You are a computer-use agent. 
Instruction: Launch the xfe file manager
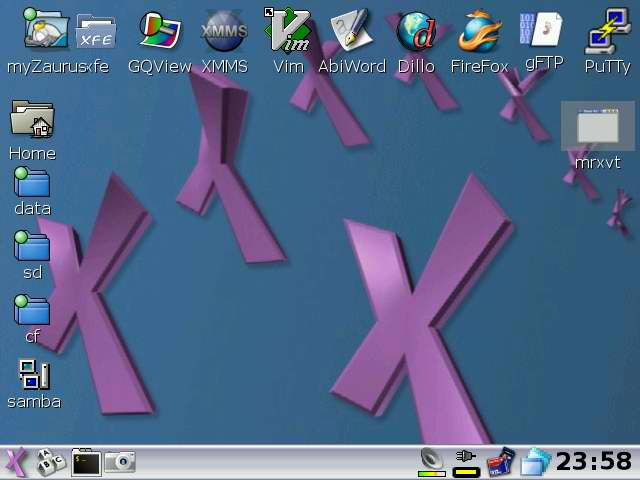(96, 32)
